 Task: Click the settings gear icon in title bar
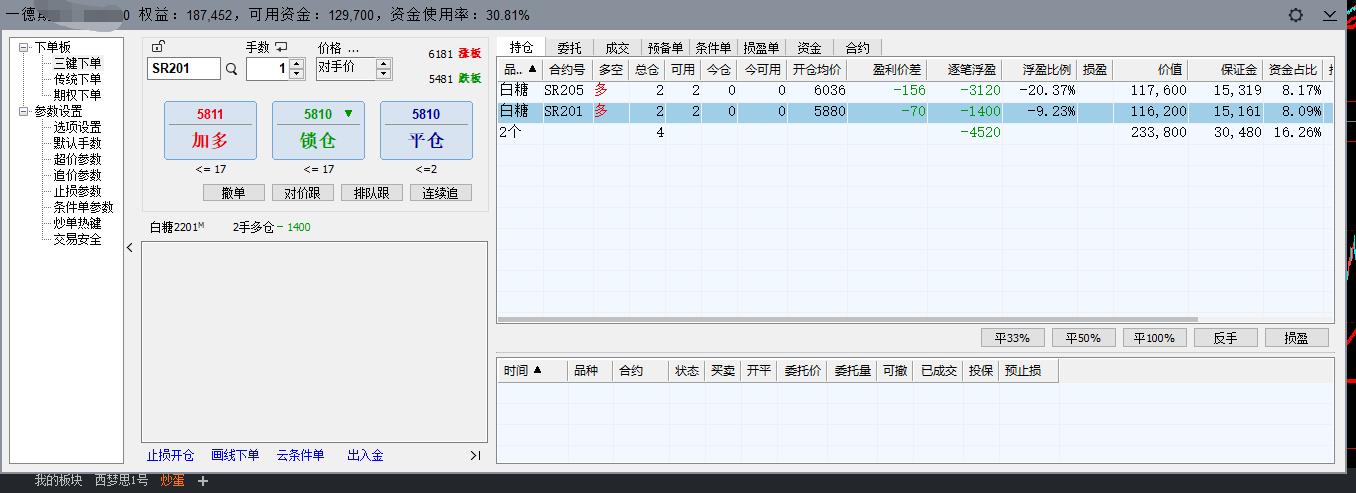[x=1296, y=15]
